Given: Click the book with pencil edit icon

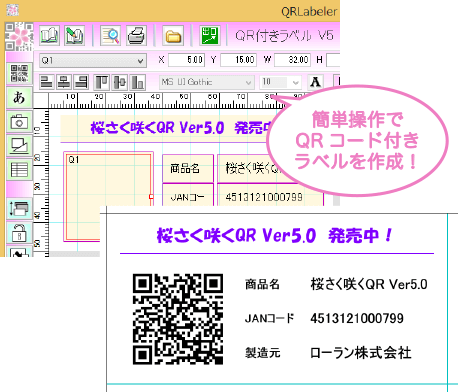Looking at the screenshot, I should (x=74, y=35).
